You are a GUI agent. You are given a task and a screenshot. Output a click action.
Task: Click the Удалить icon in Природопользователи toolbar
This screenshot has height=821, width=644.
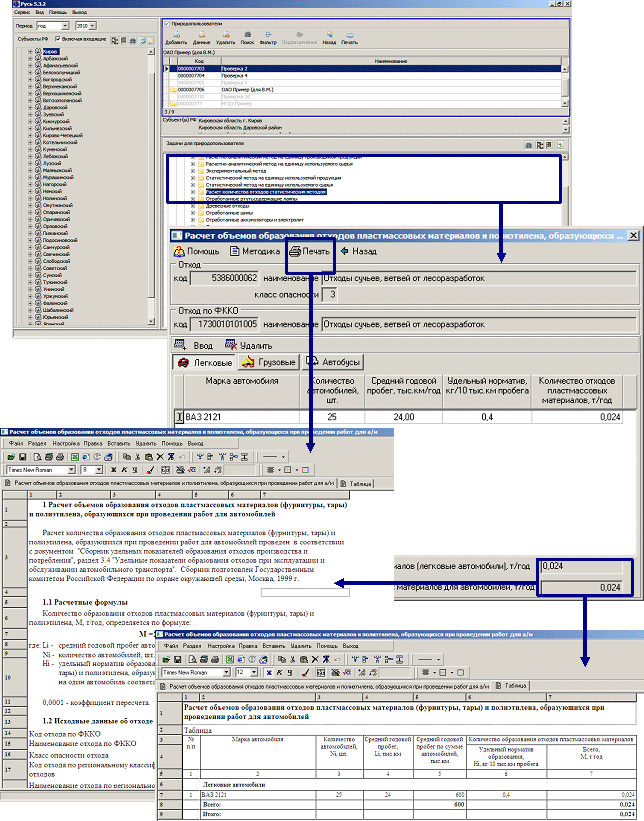[225, 36]
